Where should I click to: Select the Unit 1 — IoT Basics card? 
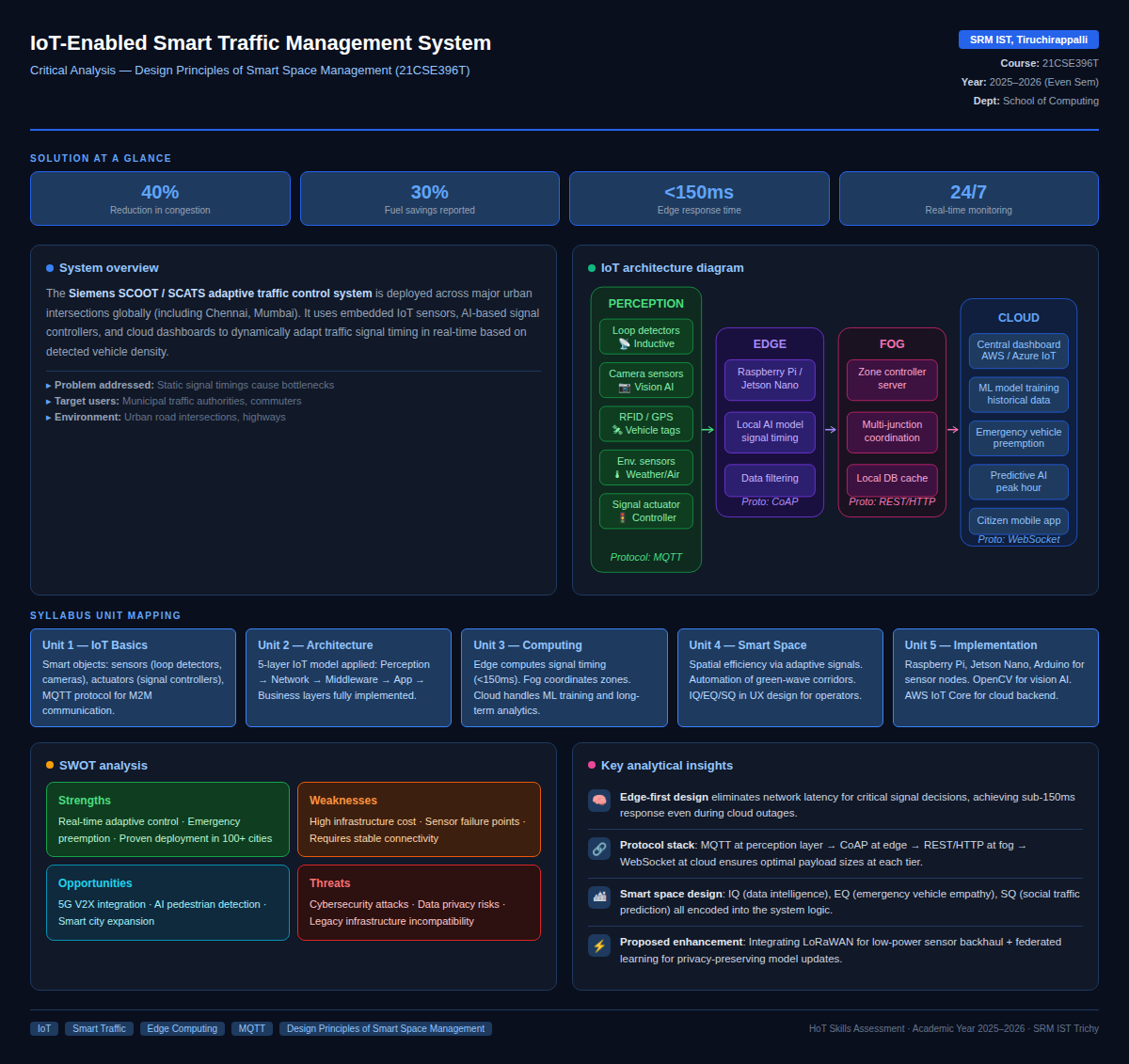click(x=133, y=677)
